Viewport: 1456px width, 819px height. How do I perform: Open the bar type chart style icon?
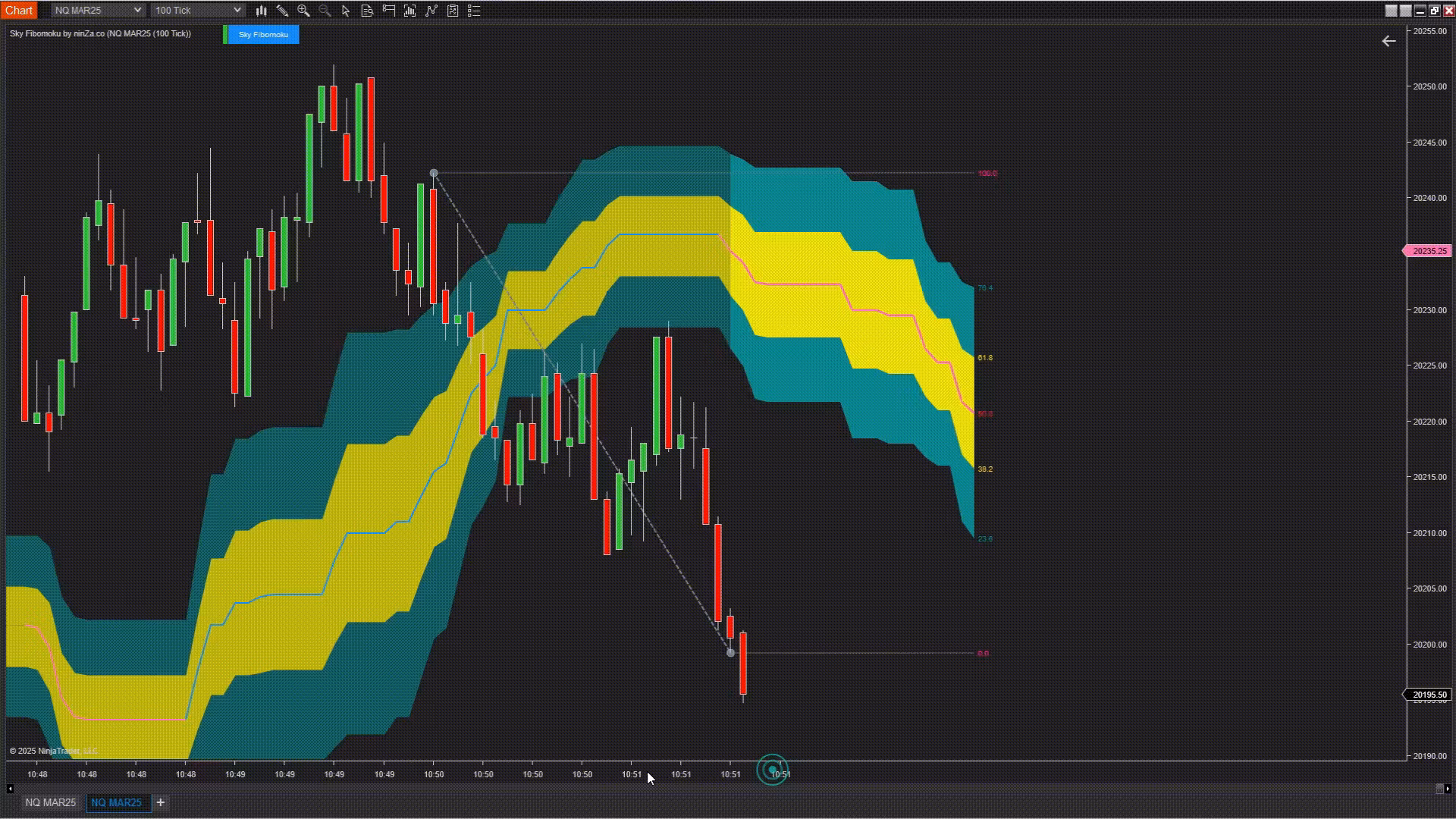click(x=261, y=11)
